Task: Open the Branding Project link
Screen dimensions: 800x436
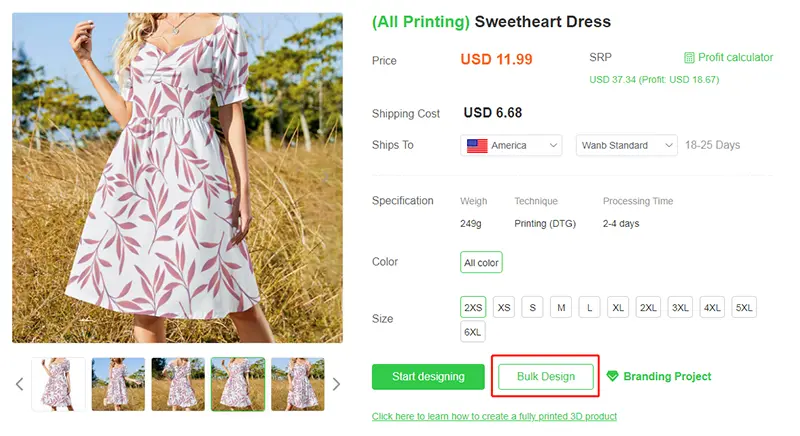Action: (667, 376)
